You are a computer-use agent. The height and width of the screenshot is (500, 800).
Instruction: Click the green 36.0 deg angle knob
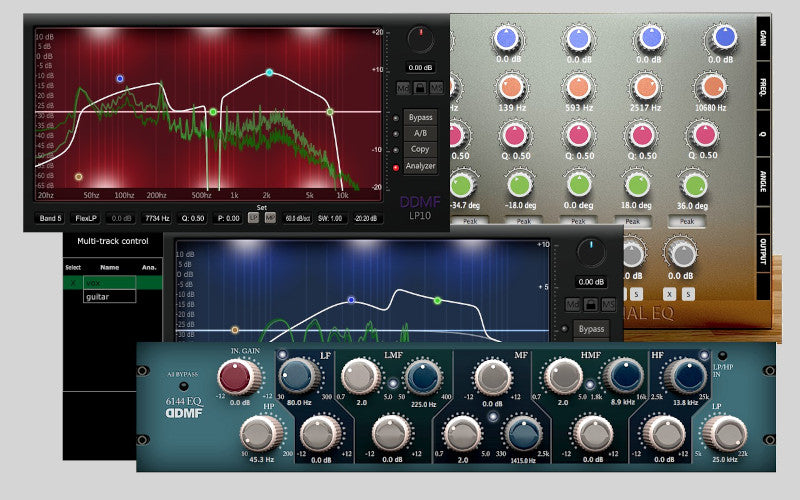pos(694,184)
